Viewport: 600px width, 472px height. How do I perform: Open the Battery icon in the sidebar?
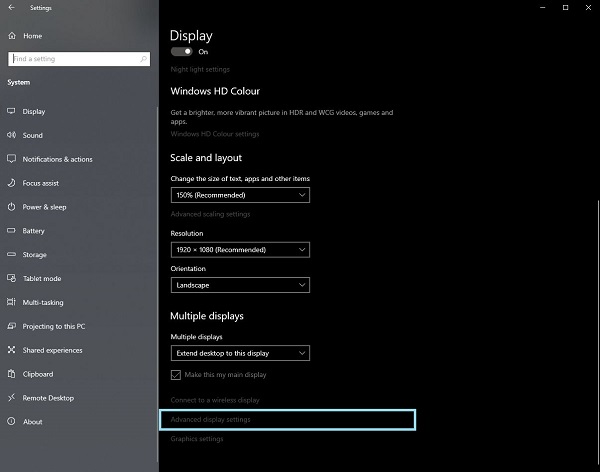point(12,231)
